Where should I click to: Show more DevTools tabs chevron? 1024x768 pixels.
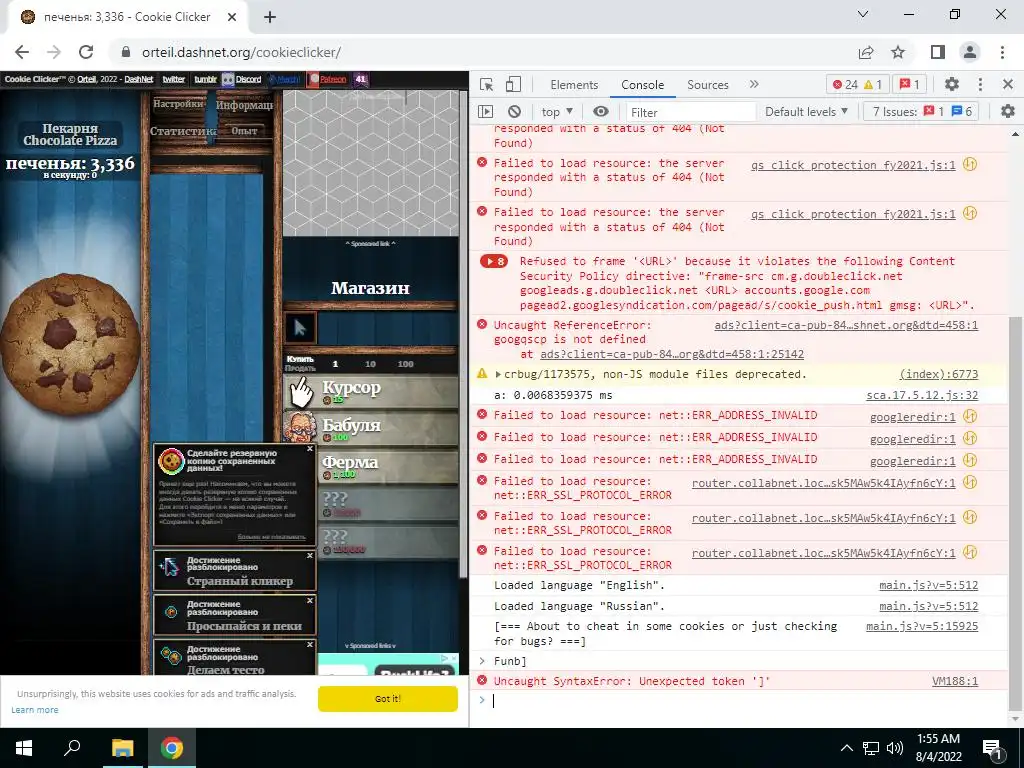[754, 84]
